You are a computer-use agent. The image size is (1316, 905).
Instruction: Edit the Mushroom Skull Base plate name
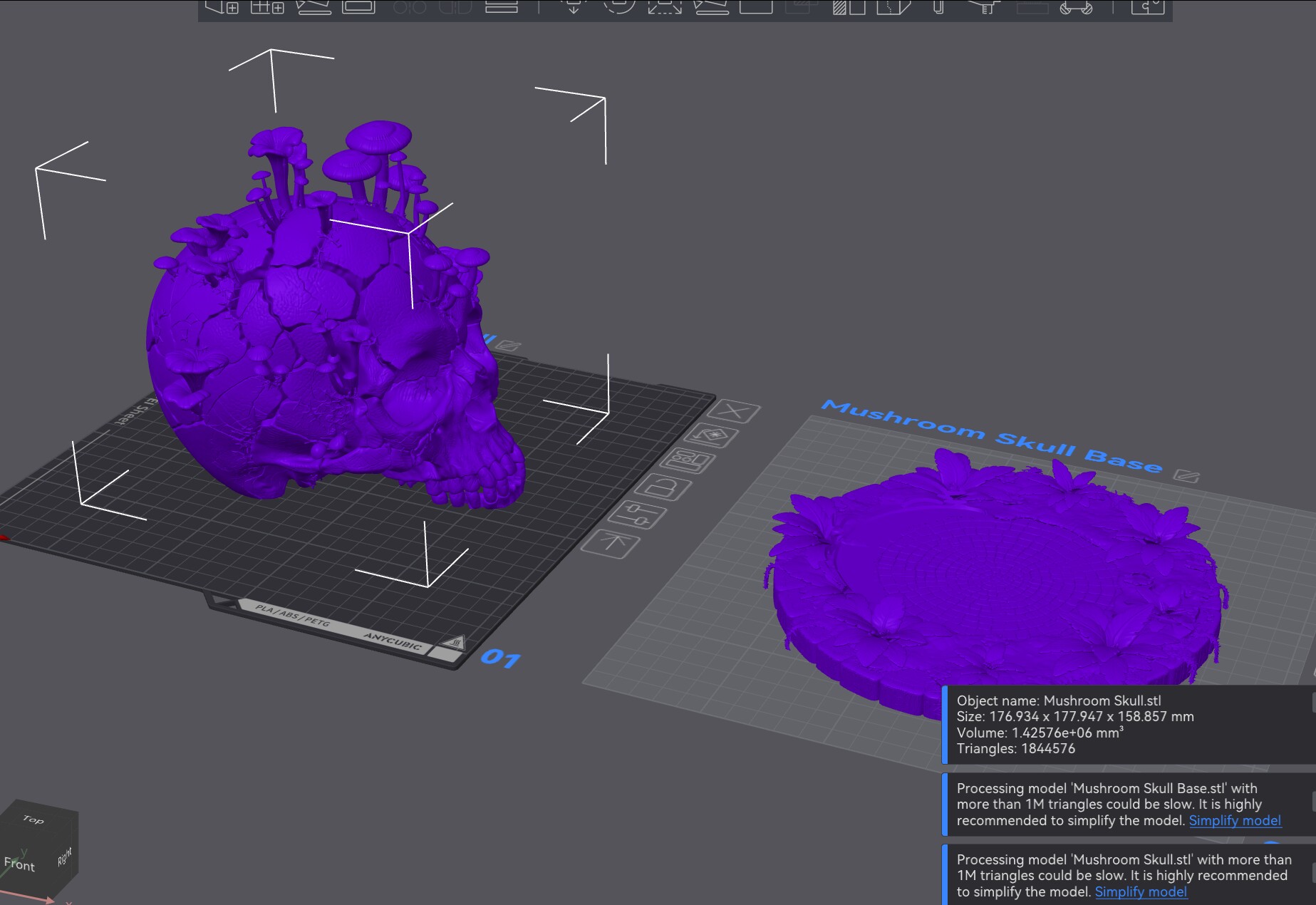1187,475
